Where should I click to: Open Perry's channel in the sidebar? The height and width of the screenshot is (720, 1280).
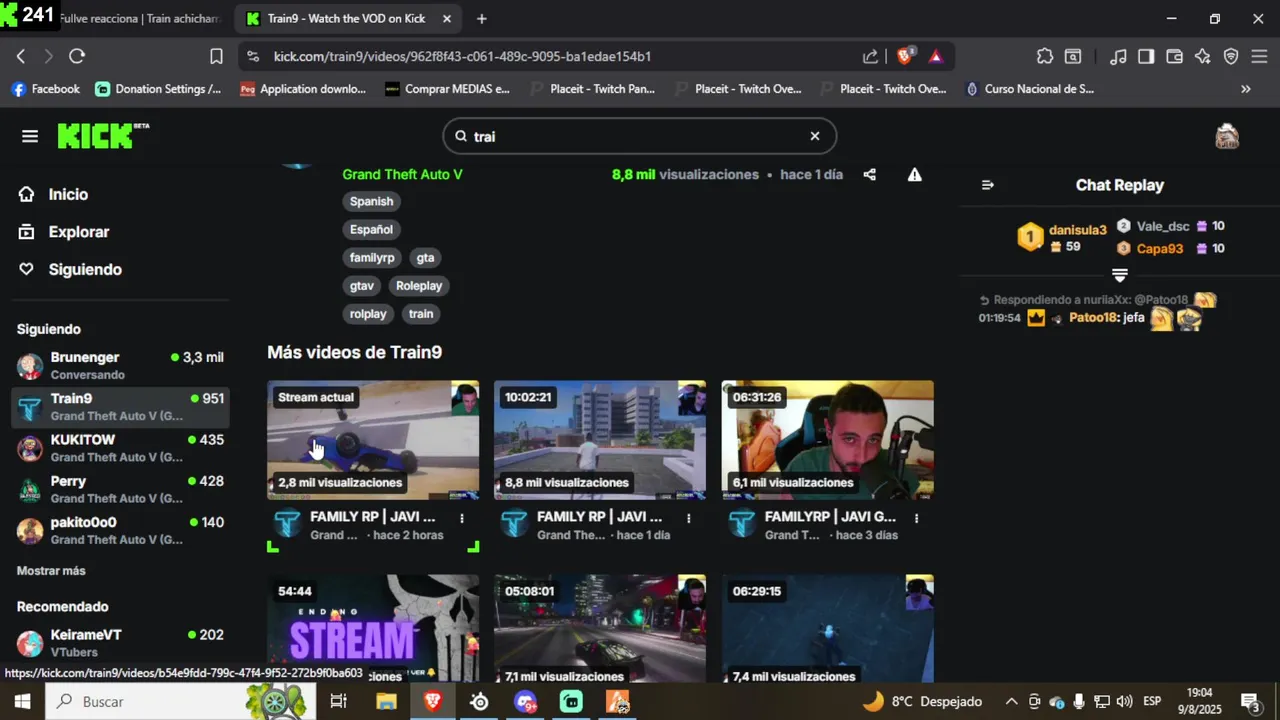pyautogui.click(x=120, y=489)
